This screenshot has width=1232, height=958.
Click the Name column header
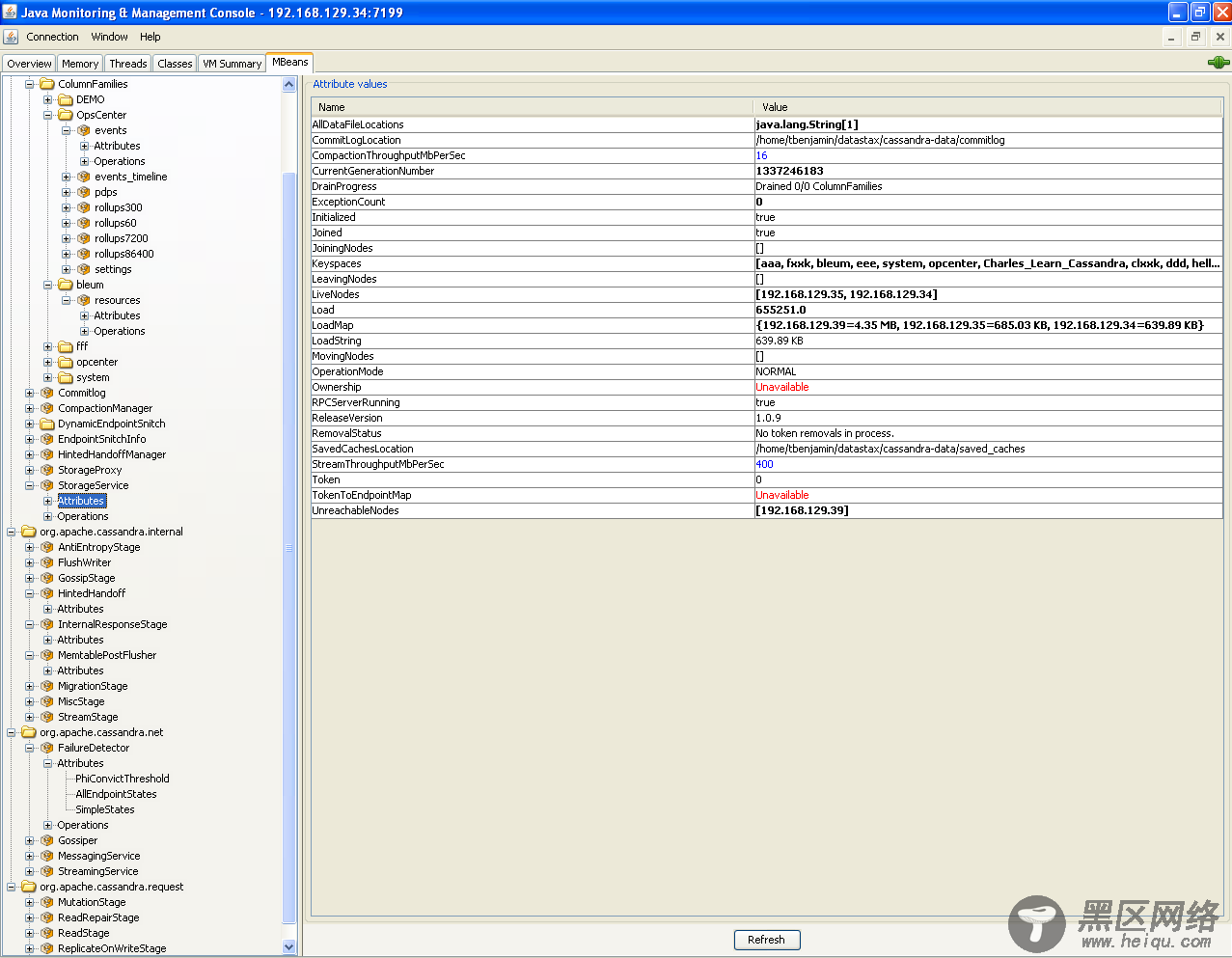532,107
